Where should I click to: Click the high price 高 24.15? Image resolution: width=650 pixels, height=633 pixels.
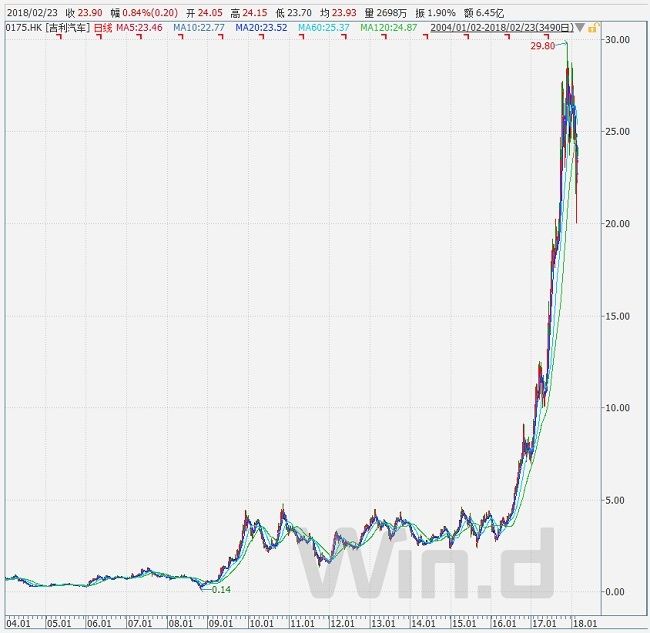pos(249,13)
